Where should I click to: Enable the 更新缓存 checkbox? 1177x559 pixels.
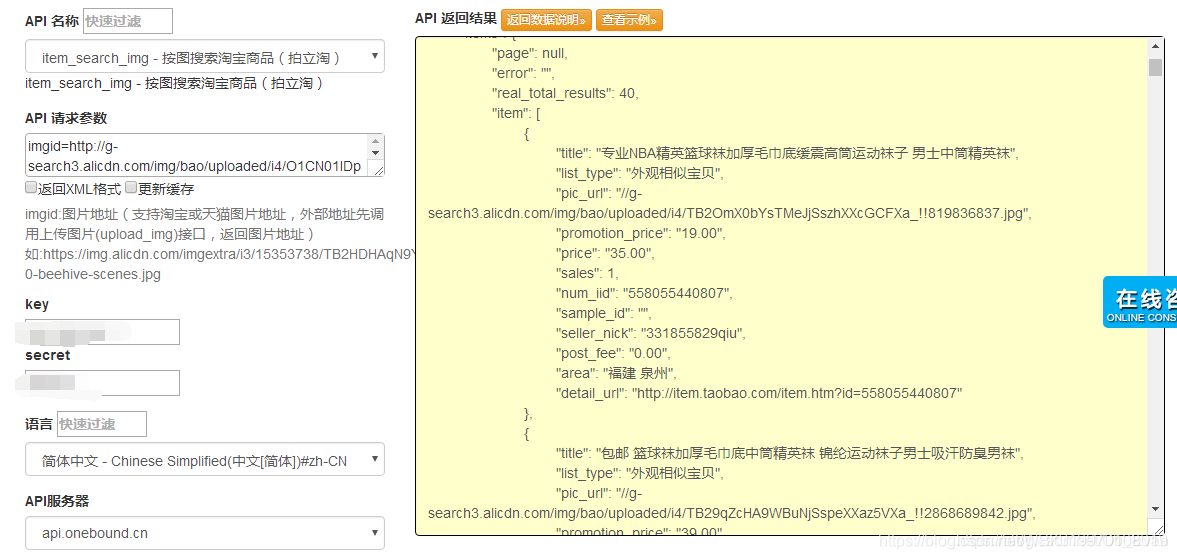(131, 188)
